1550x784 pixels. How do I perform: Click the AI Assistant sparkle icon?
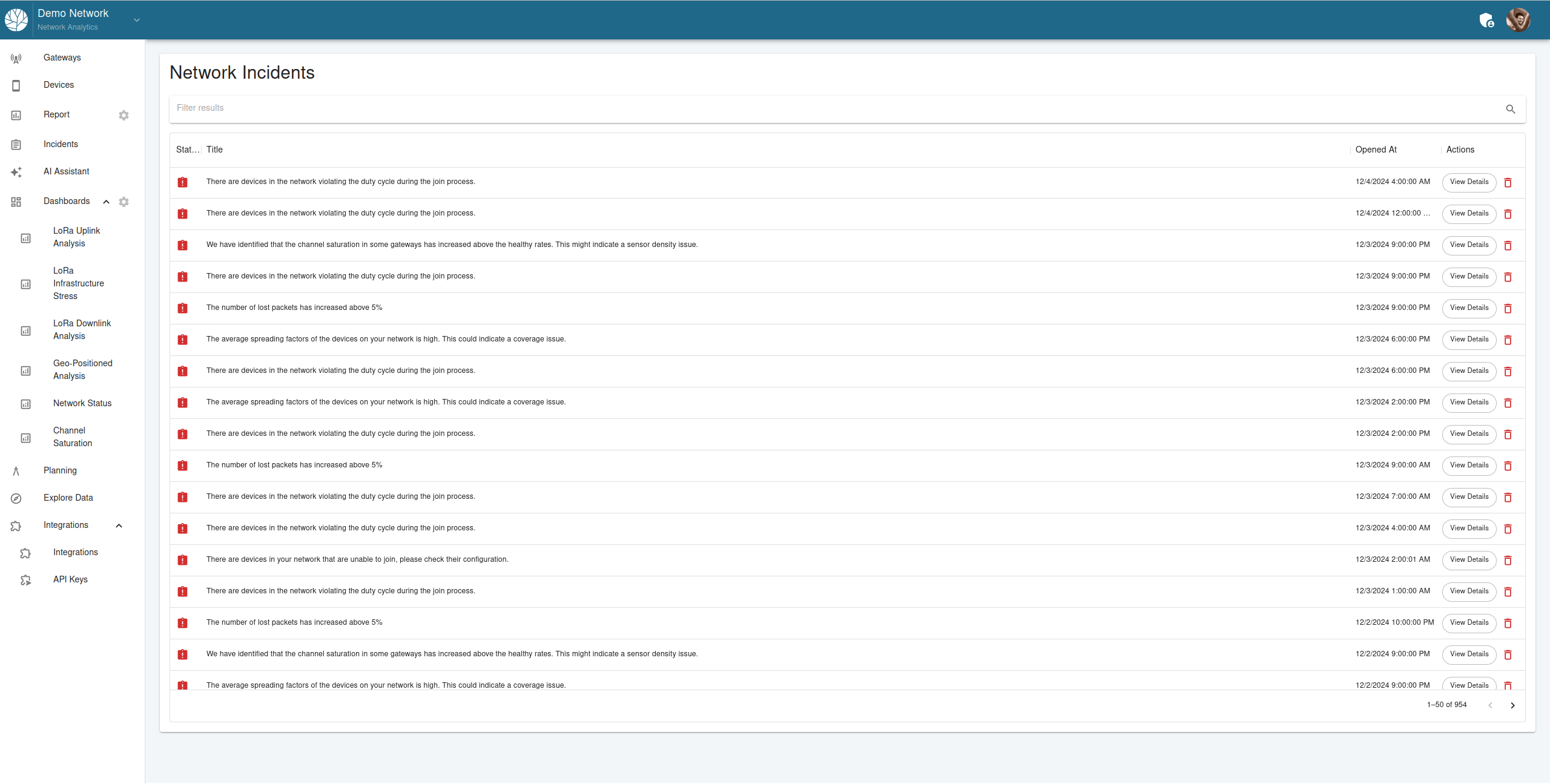(16, 173)
